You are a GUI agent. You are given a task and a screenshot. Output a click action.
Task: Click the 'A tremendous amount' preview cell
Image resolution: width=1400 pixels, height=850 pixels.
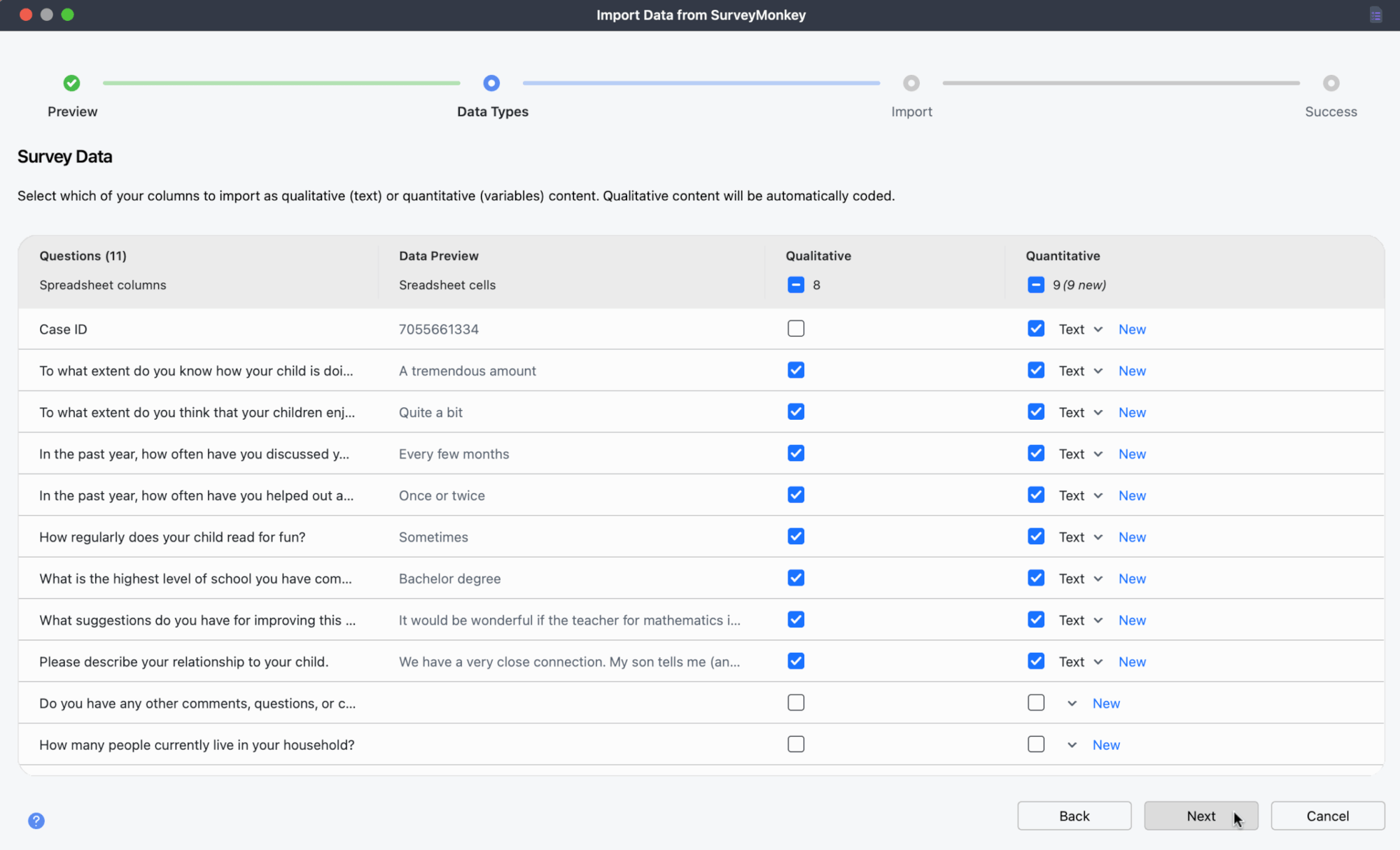468,371
